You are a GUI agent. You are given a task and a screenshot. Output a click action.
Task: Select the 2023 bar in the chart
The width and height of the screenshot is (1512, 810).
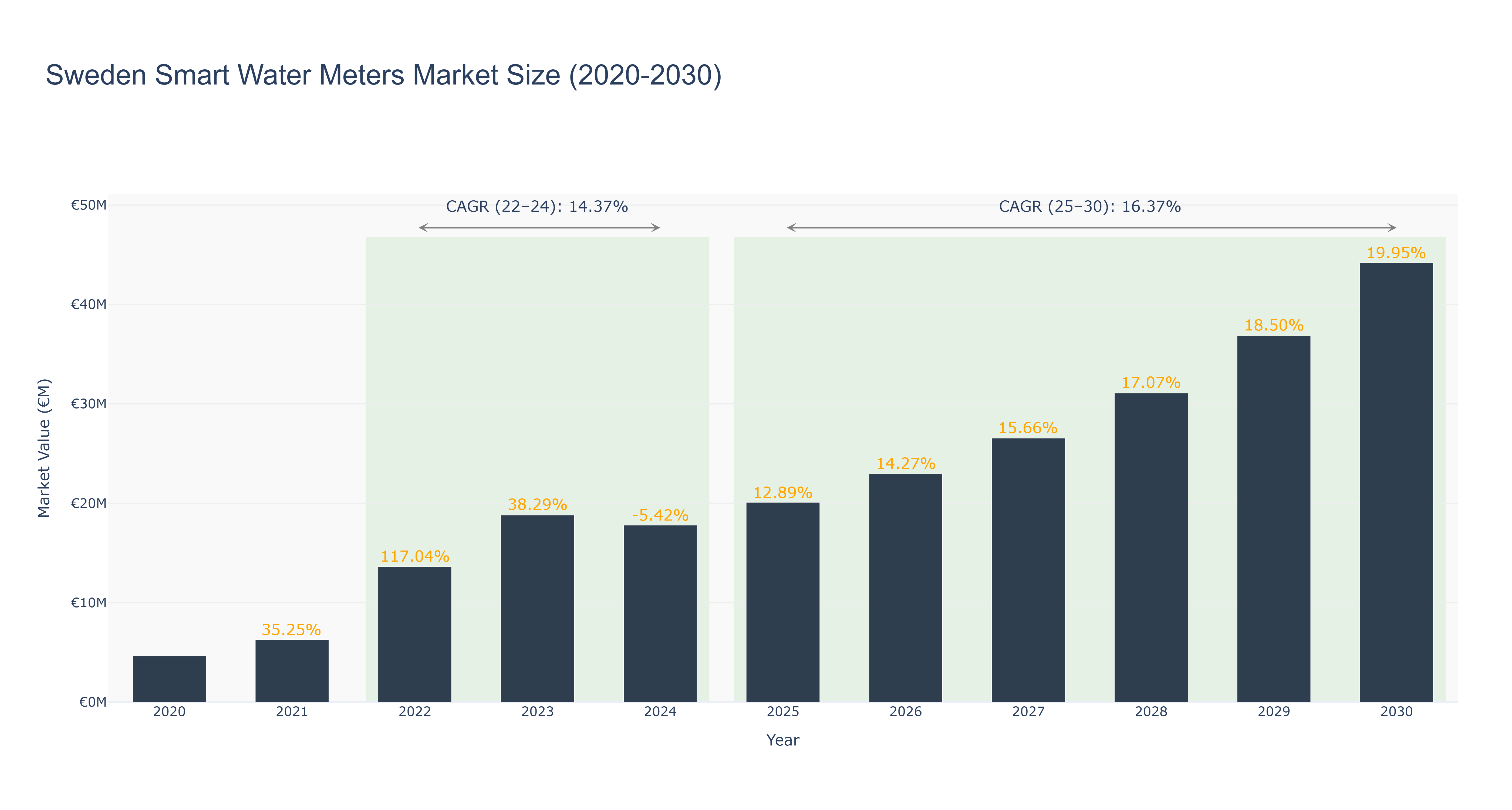[x=537, y=608]
